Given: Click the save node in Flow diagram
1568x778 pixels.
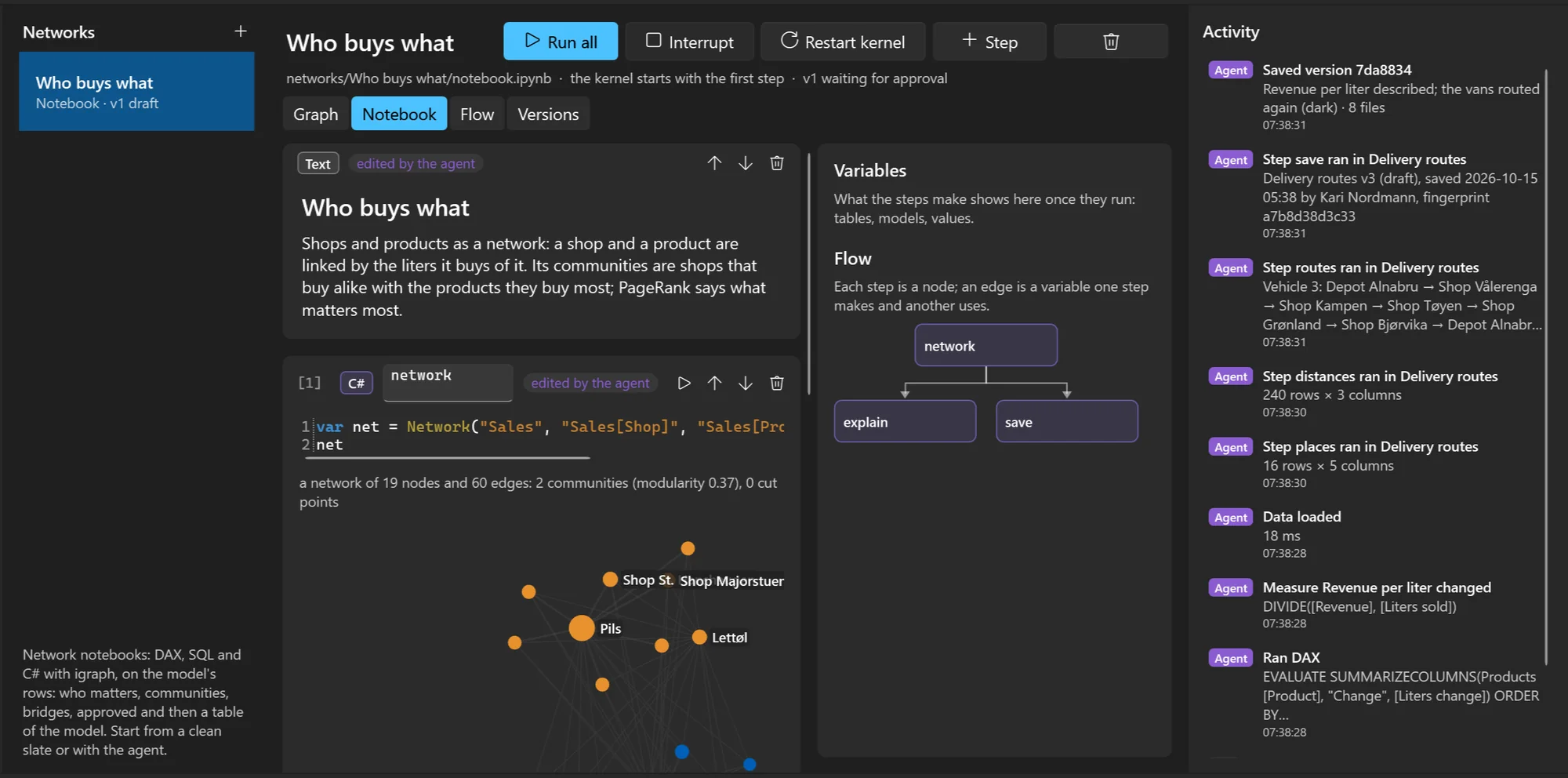Looking at the screenshot, I should click(x=1066, y=421).
